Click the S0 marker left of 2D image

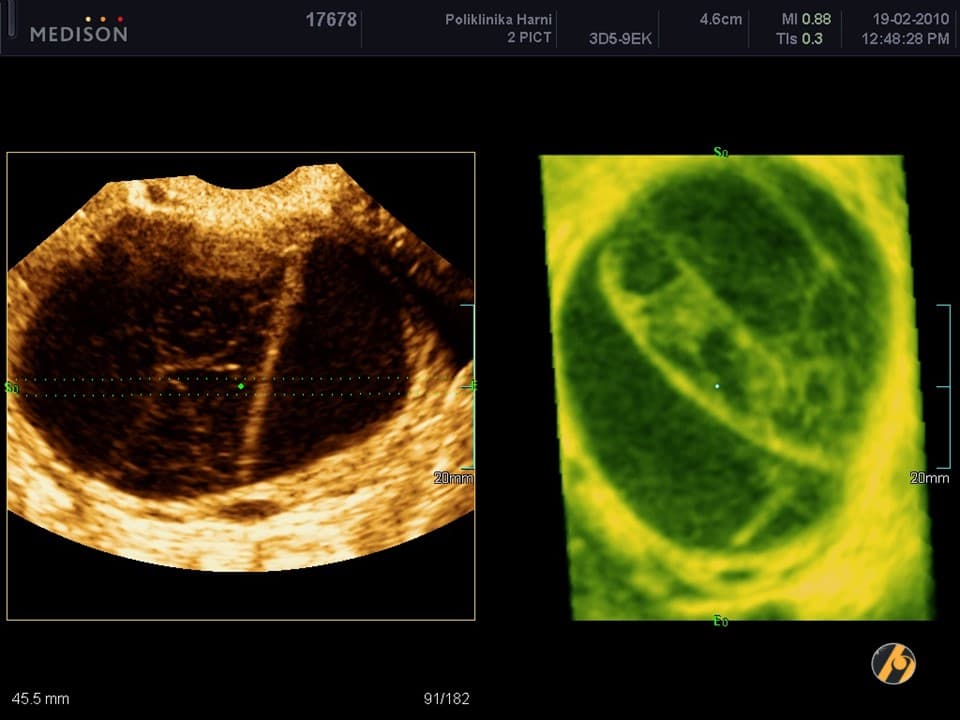[x=11, y=387]
